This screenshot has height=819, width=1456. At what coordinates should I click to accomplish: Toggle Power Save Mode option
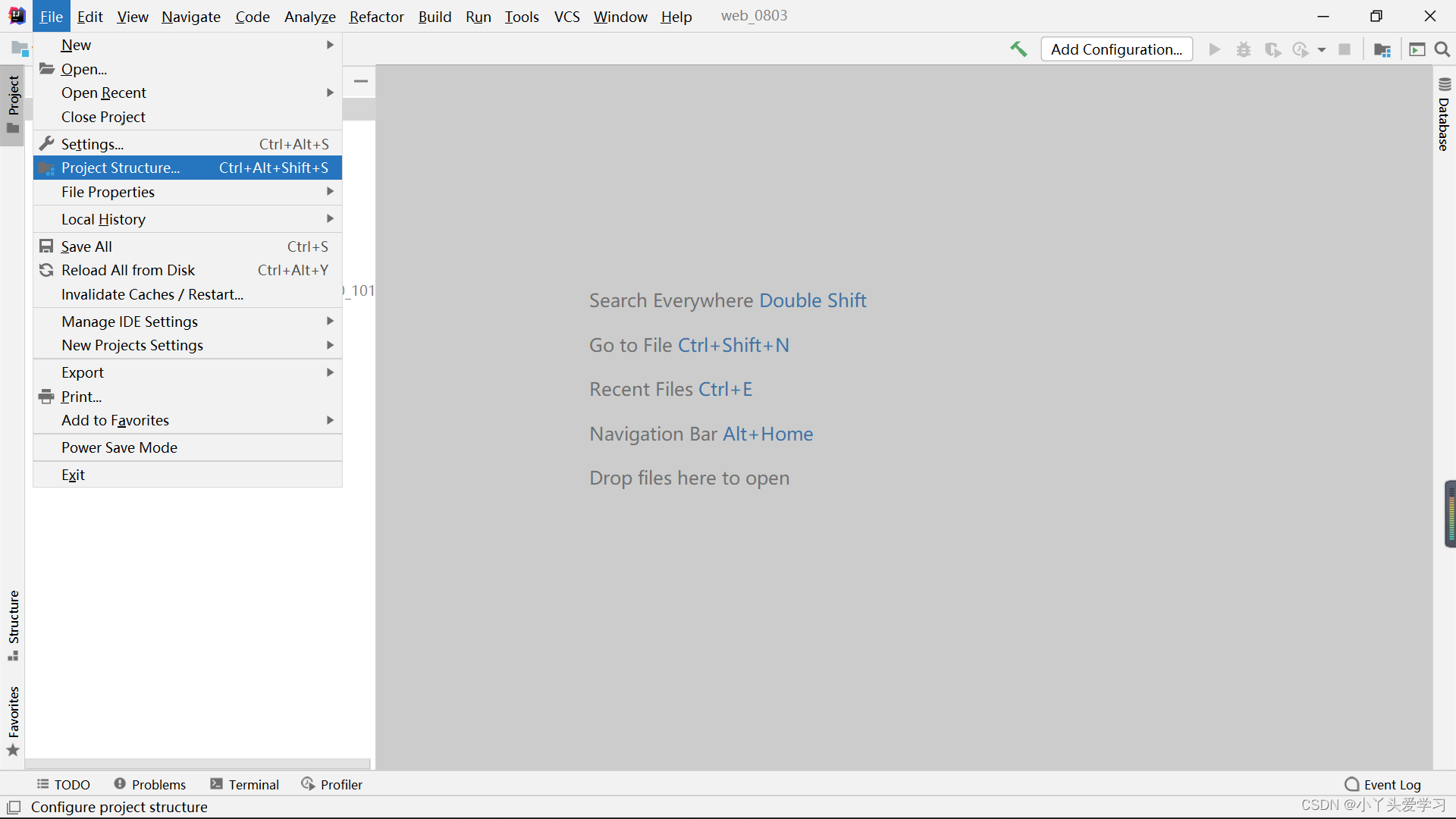pos(119,447)
